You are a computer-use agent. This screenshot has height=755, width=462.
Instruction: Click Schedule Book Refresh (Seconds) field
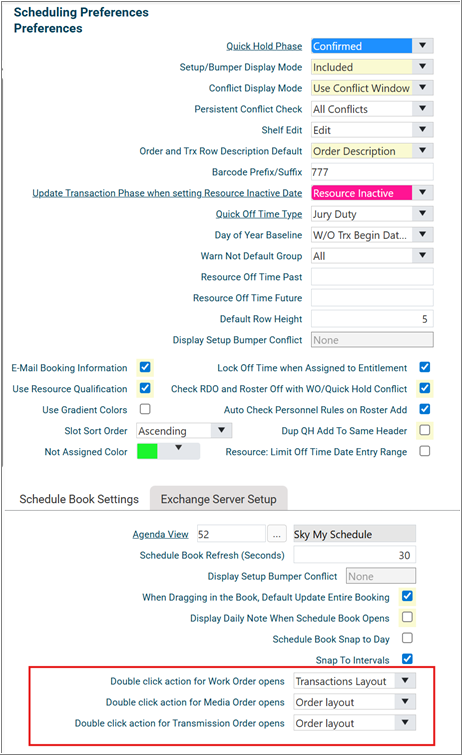pos(355,555)
